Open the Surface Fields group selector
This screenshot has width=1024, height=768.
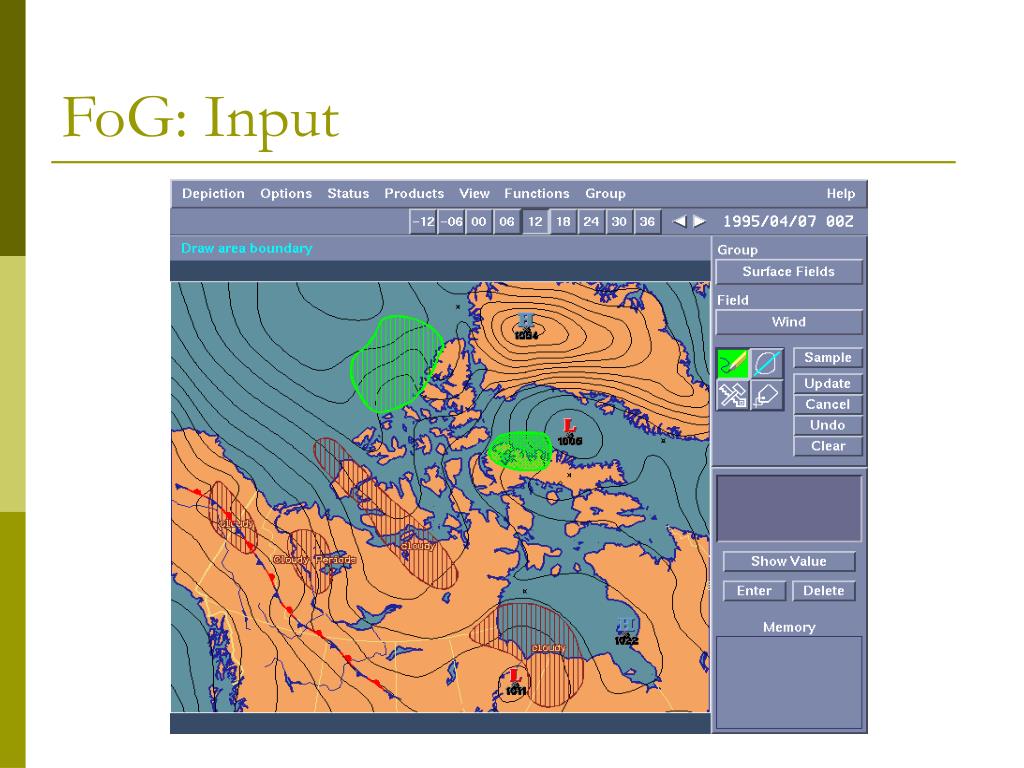789,272
